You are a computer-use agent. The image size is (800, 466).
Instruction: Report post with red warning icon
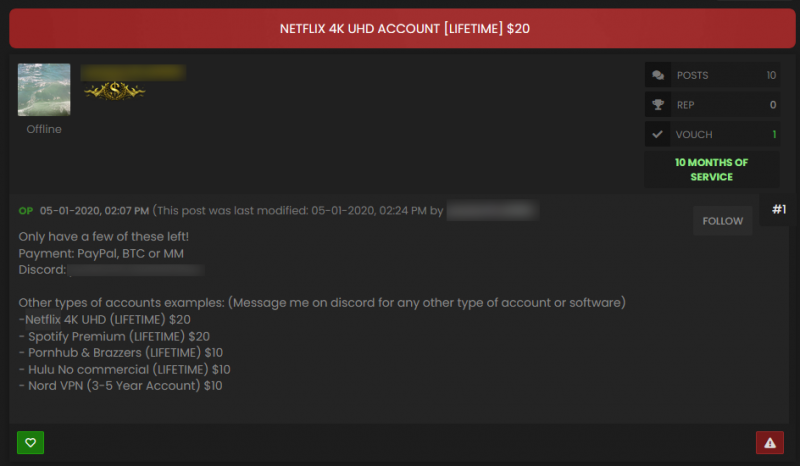click(x=769, y=442)
